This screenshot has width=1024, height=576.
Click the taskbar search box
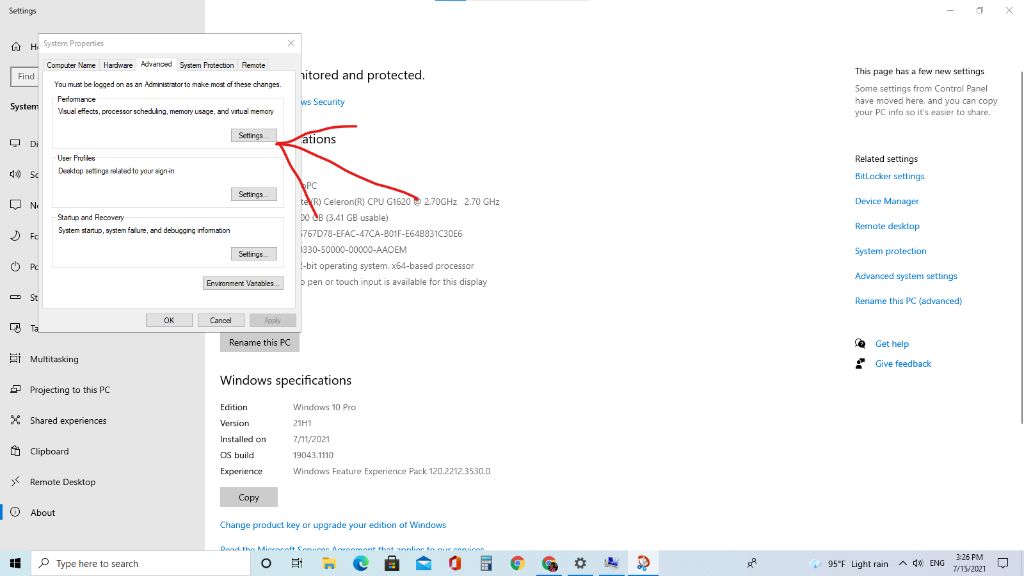pyautogui.click(x=140, y=563)
